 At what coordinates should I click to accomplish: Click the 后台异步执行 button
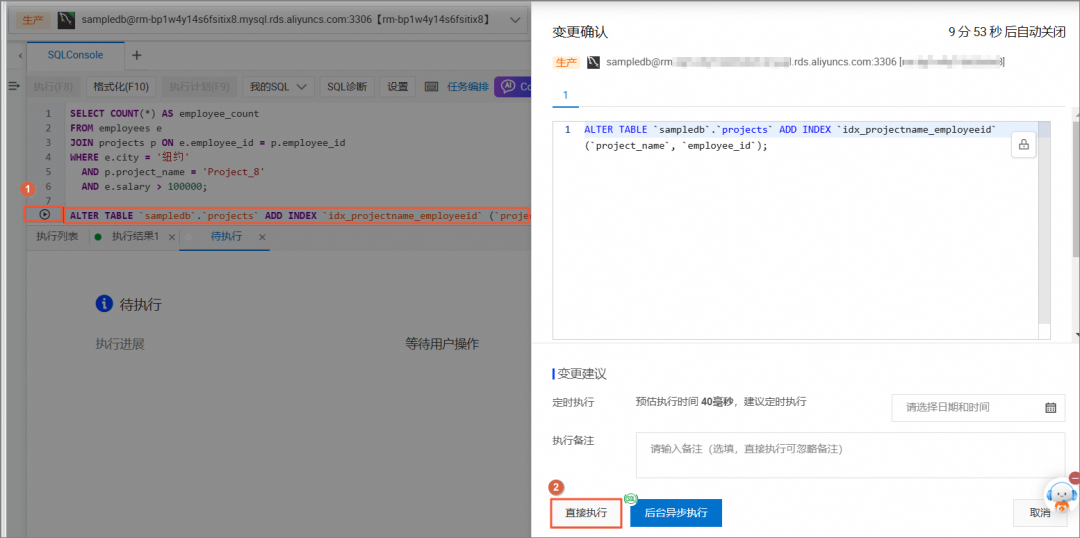pos(676,513)
